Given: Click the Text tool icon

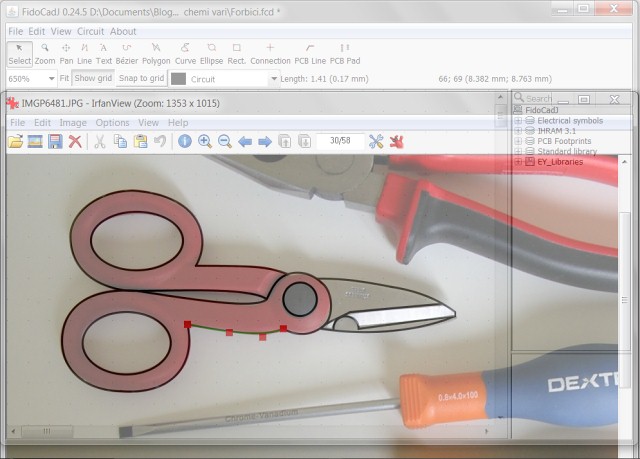Looking at the screenshot, I should (x=102, y=53).
